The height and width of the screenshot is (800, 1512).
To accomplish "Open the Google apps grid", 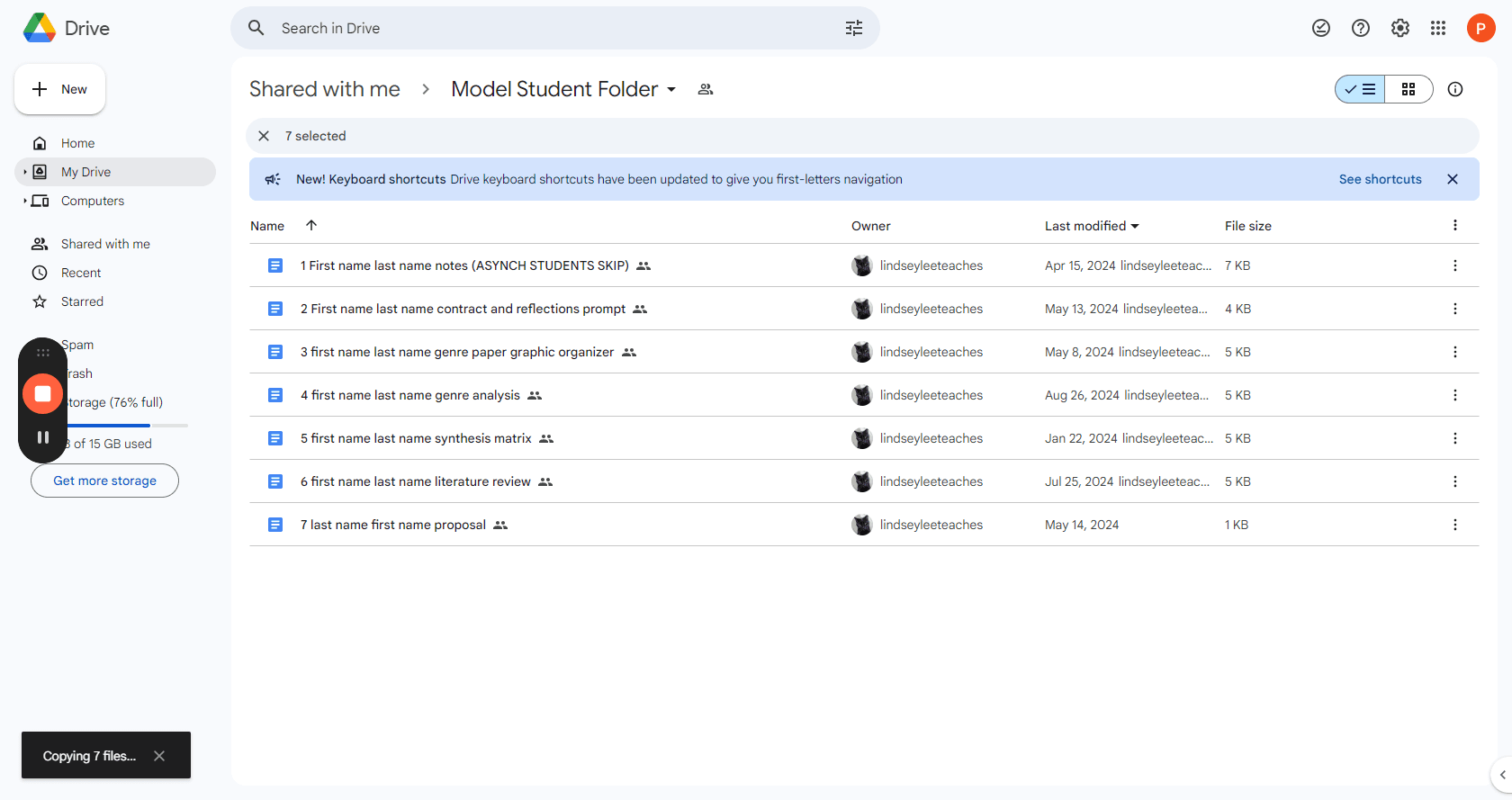I will [1438, 28].
